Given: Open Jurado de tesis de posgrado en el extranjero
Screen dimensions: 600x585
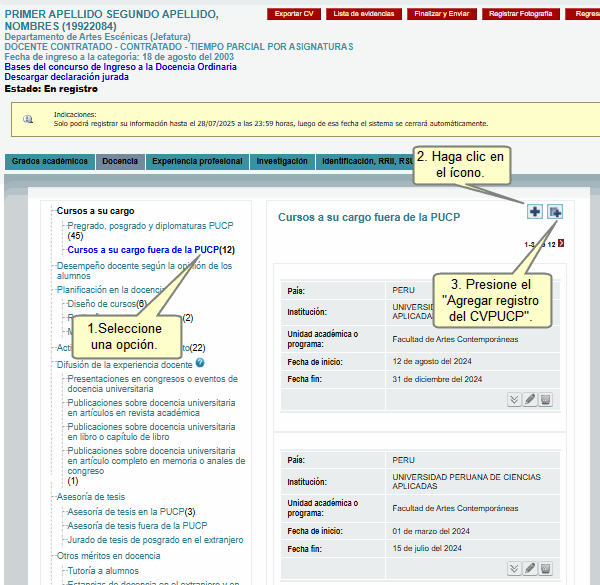Looking at the screenshot, I should 155,540.
